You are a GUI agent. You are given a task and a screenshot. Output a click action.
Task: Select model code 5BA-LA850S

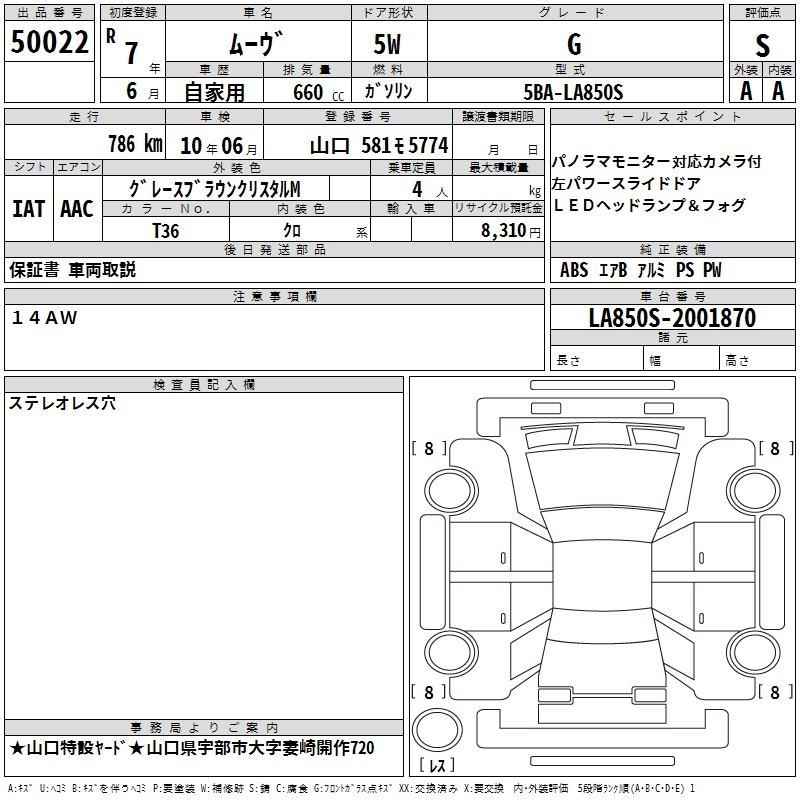point(573,92)
